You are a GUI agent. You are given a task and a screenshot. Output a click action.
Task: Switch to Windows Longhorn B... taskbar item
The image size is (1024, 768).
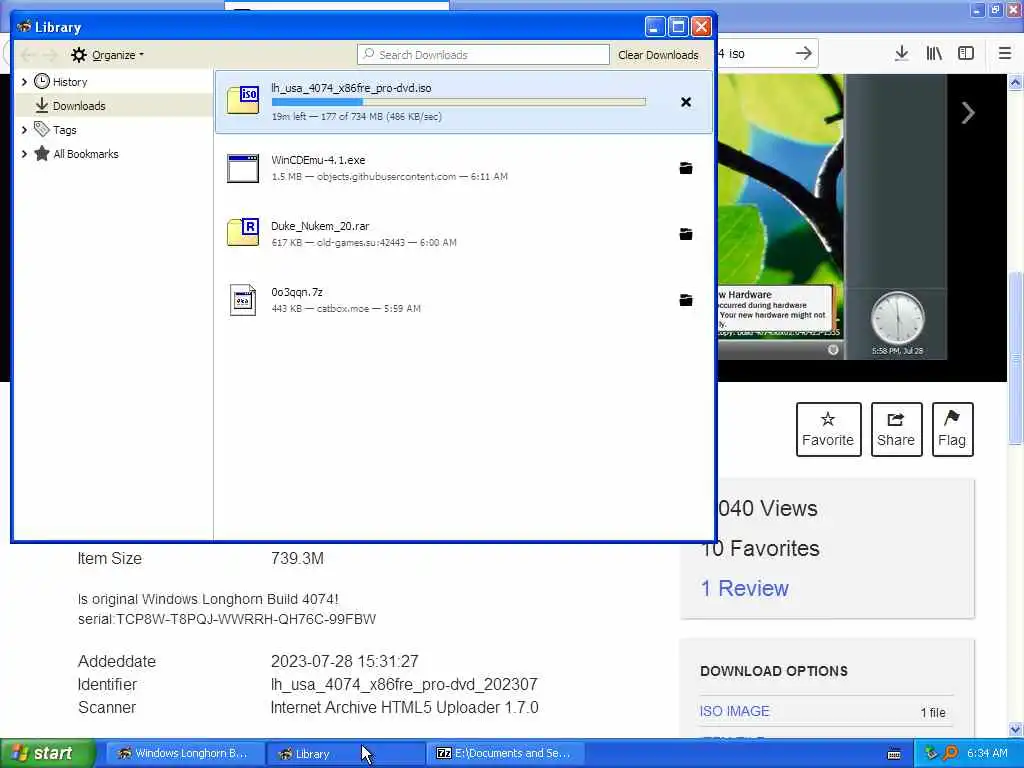click(183, 754)
